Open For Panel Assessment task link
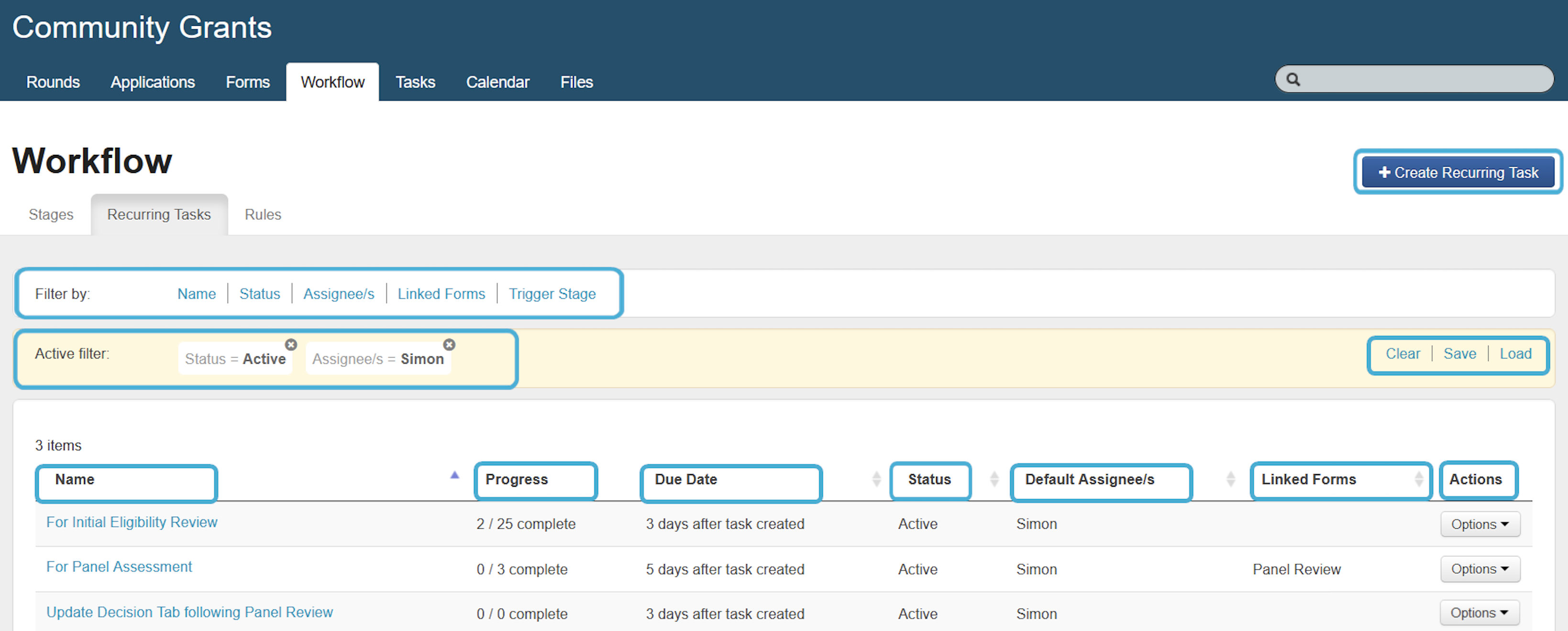 pyautogui.click(x=119, y=566)
